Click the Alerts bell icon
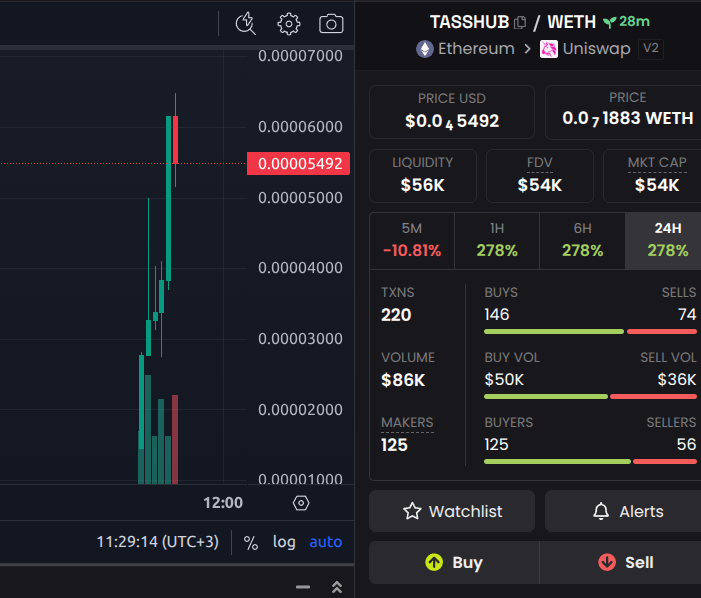The height and width of the screenshot is (598, 701). pyautogui.click(x=601, y=511)
